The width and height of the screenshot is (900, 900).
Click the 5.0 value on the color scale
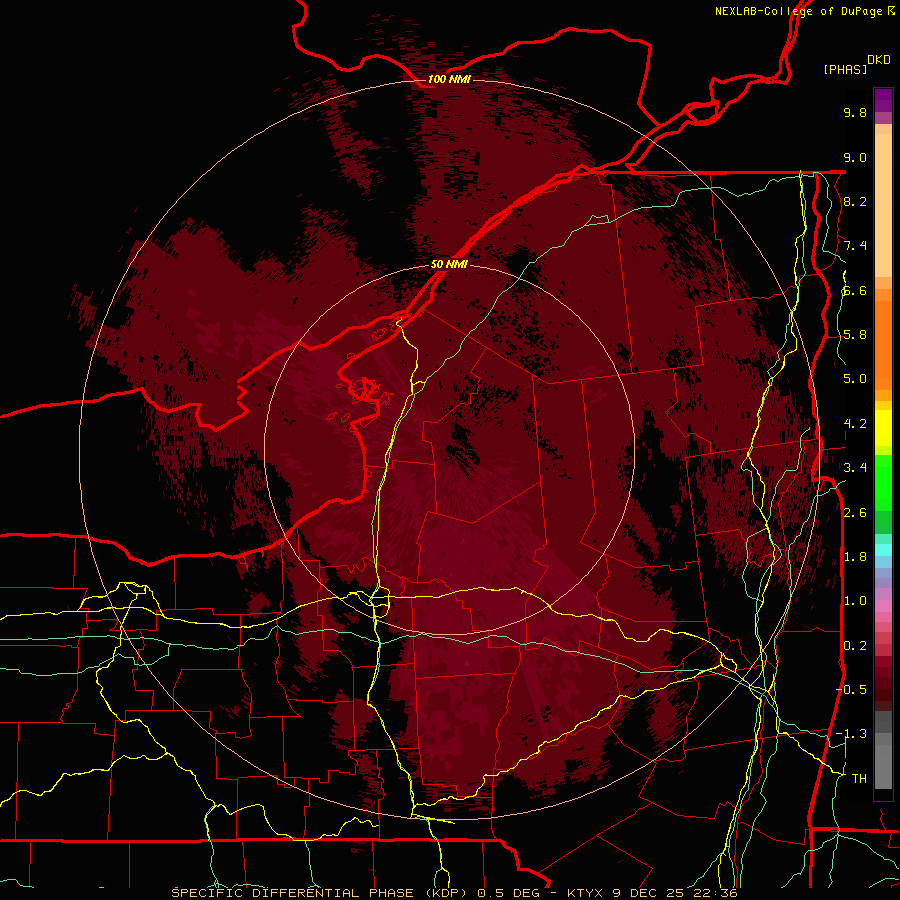click(855, 379)
